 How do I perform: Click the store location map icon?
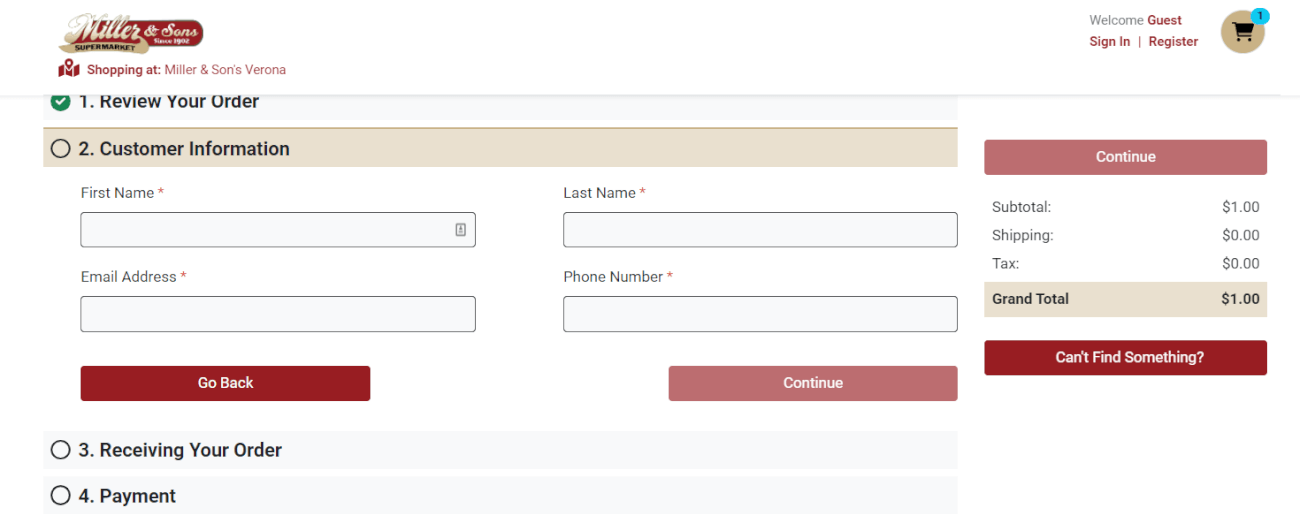tap(69, 69)
